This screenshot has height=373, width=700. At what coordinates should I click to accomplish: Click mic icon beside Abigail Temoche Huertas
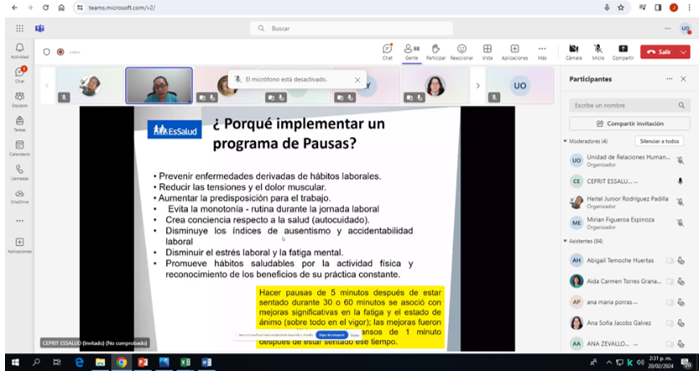681,261
